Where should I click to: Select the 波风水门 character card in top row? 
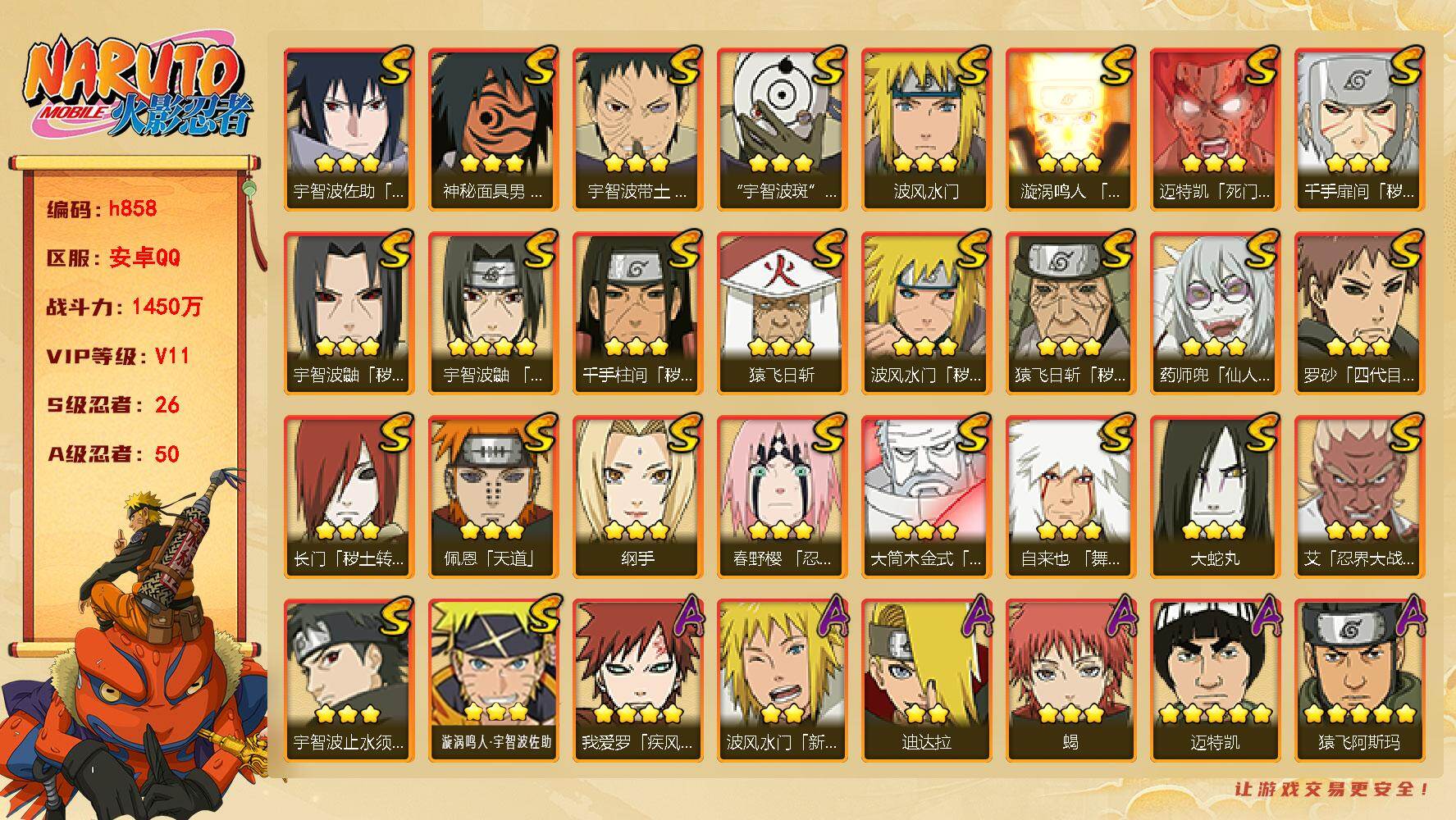[x=926, y=130]
